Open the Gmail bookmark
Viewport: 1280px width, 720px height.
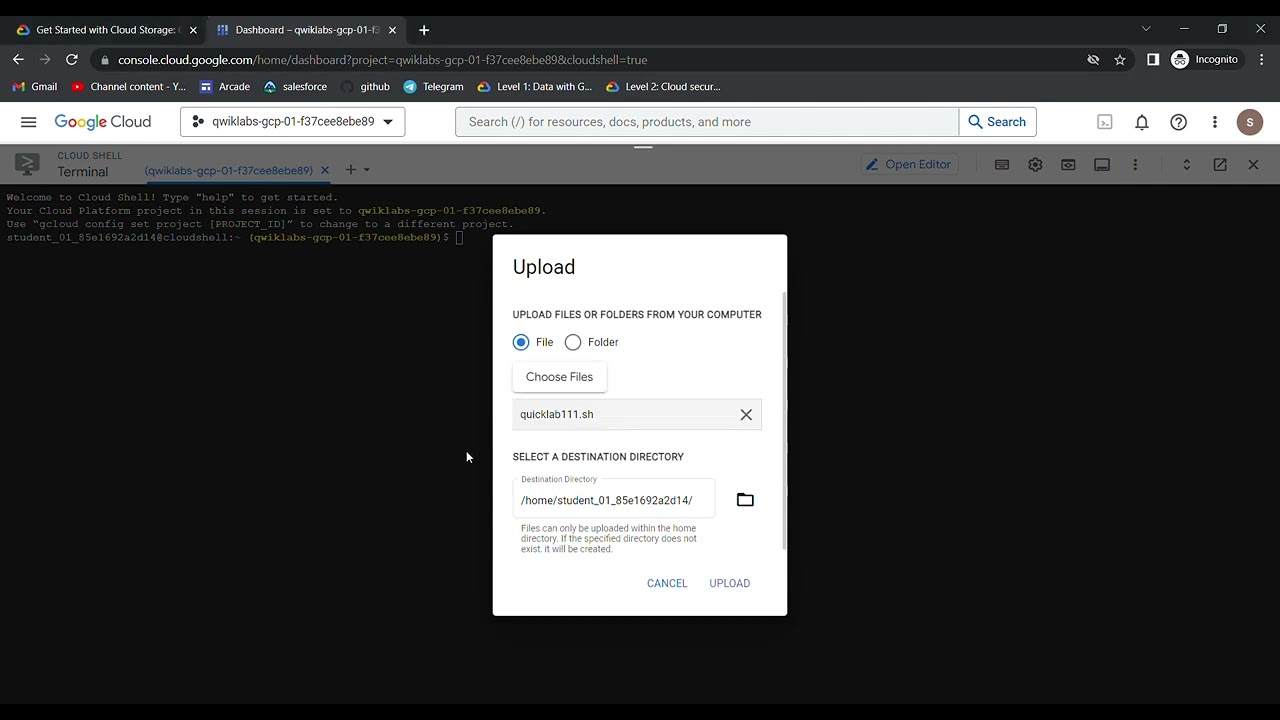tap(35, 87)
